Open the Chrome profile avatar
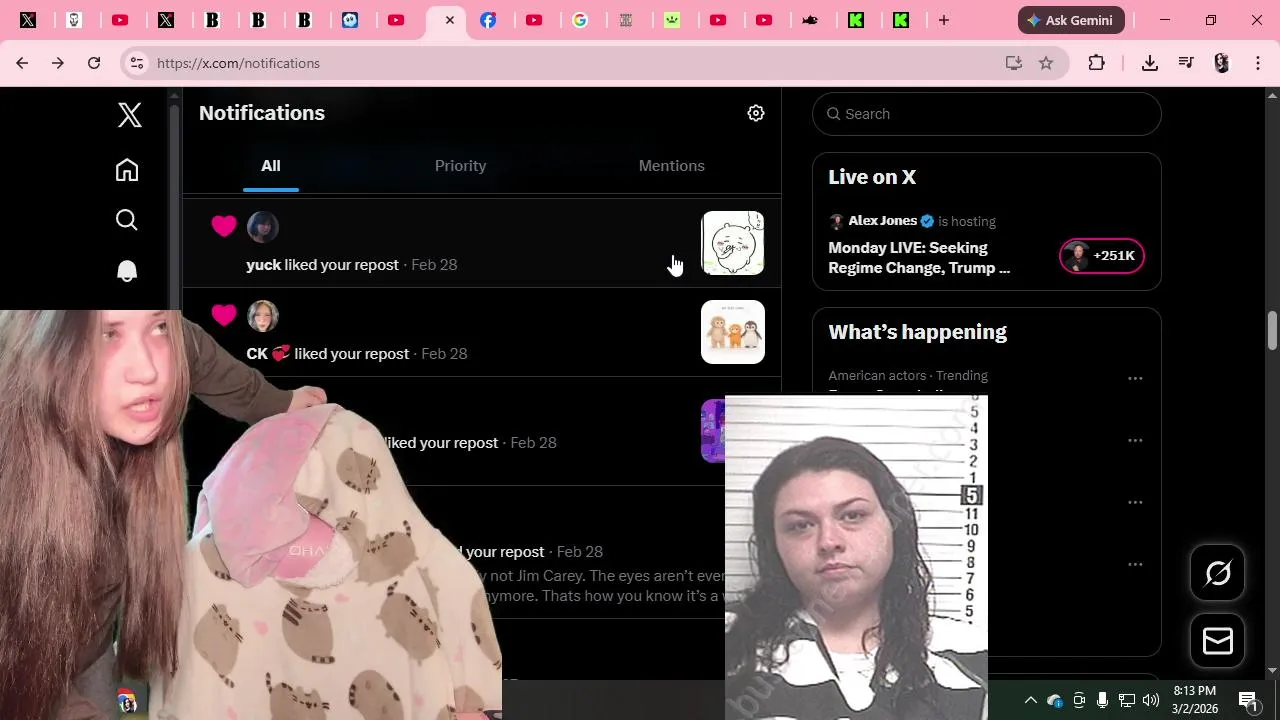This screenshot has height=720, width=1280. 1221,63
